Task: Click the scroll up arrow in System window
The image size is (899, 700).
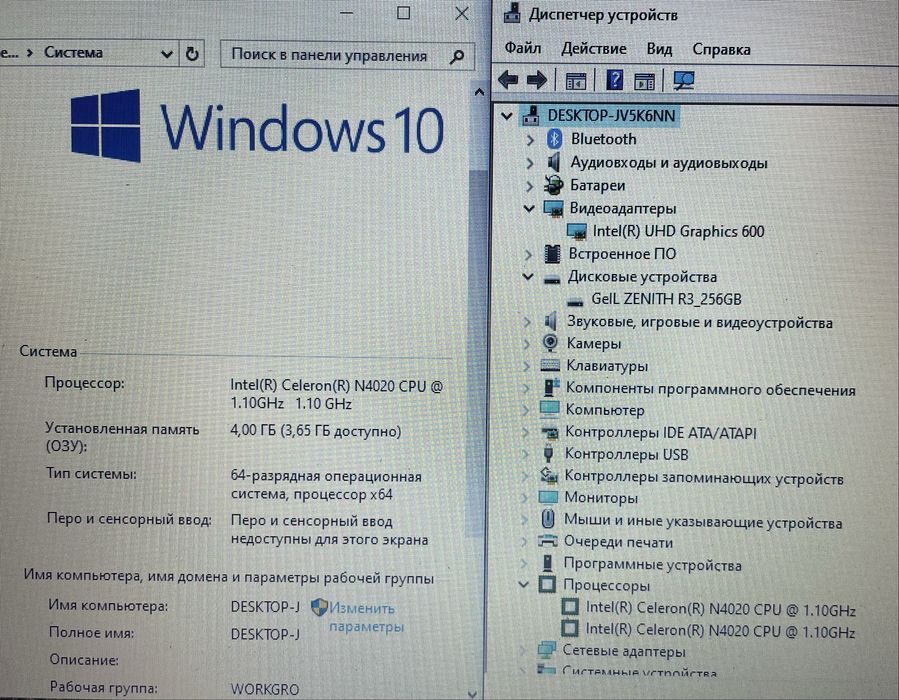Action: [479, 92]
